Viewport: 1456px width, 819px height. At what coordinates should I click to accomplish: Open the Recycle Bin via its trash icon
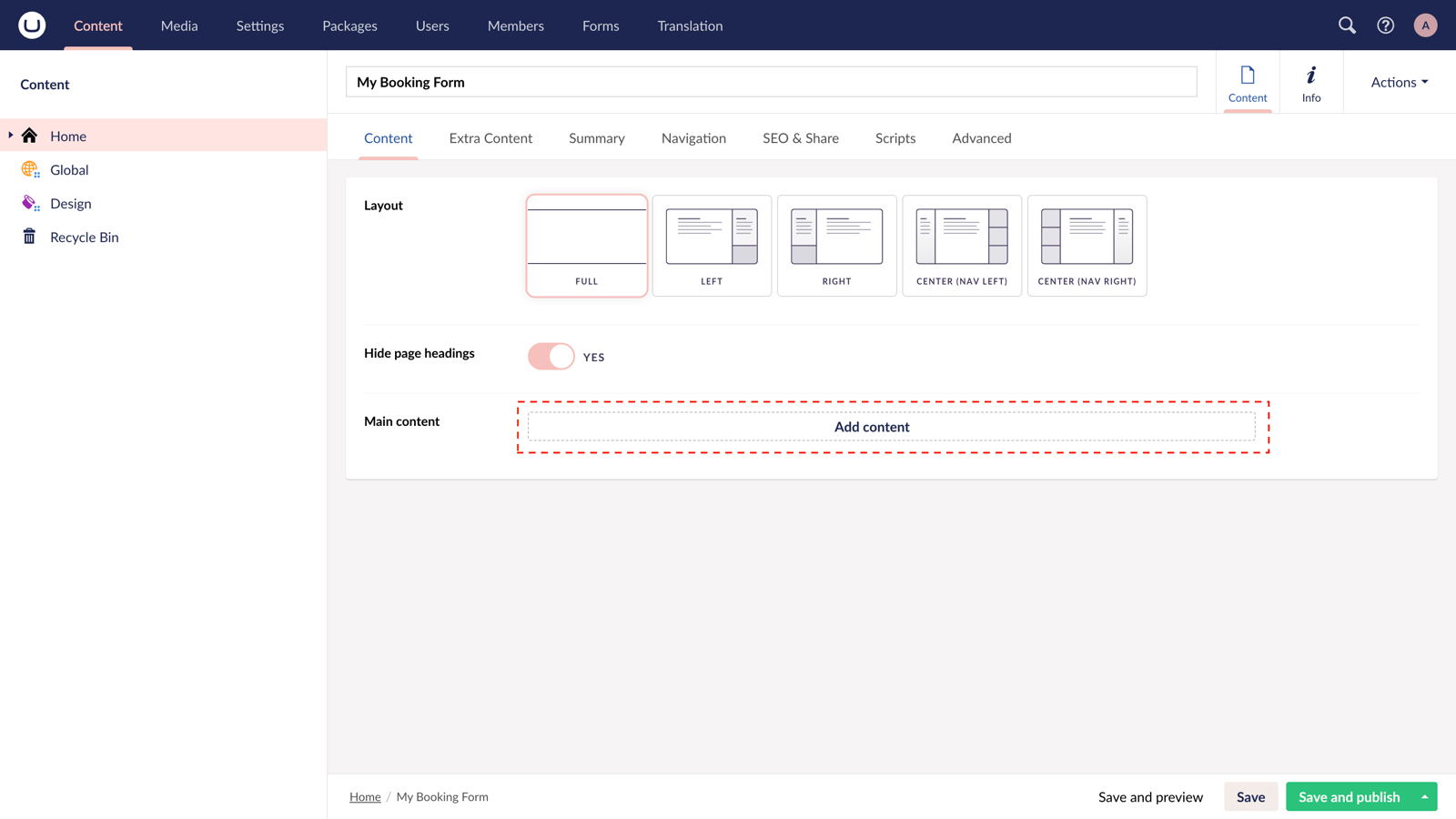tap(30, 237)
